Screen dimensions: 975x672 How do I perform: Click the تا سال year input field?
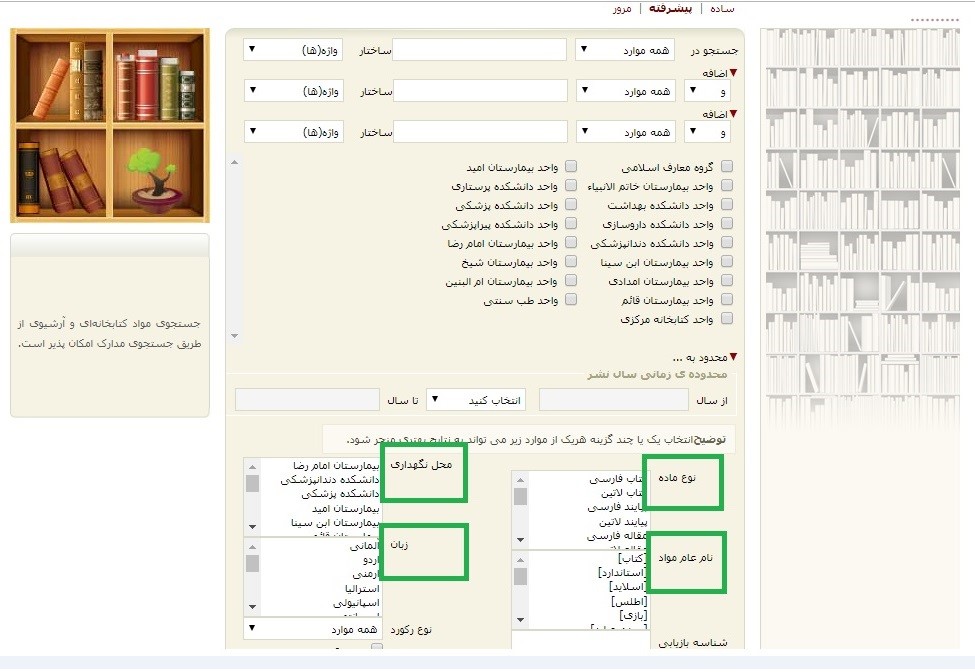pyautogui.click(x=307, y=400)
